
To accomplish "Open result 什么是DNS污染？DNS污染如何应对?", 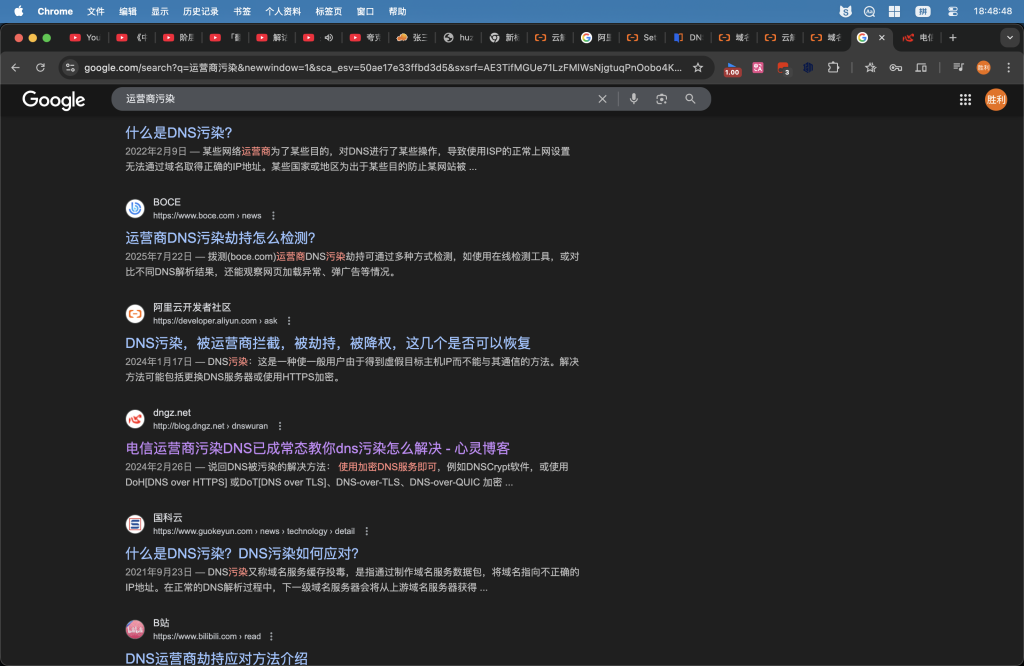I will coord(242,553).
